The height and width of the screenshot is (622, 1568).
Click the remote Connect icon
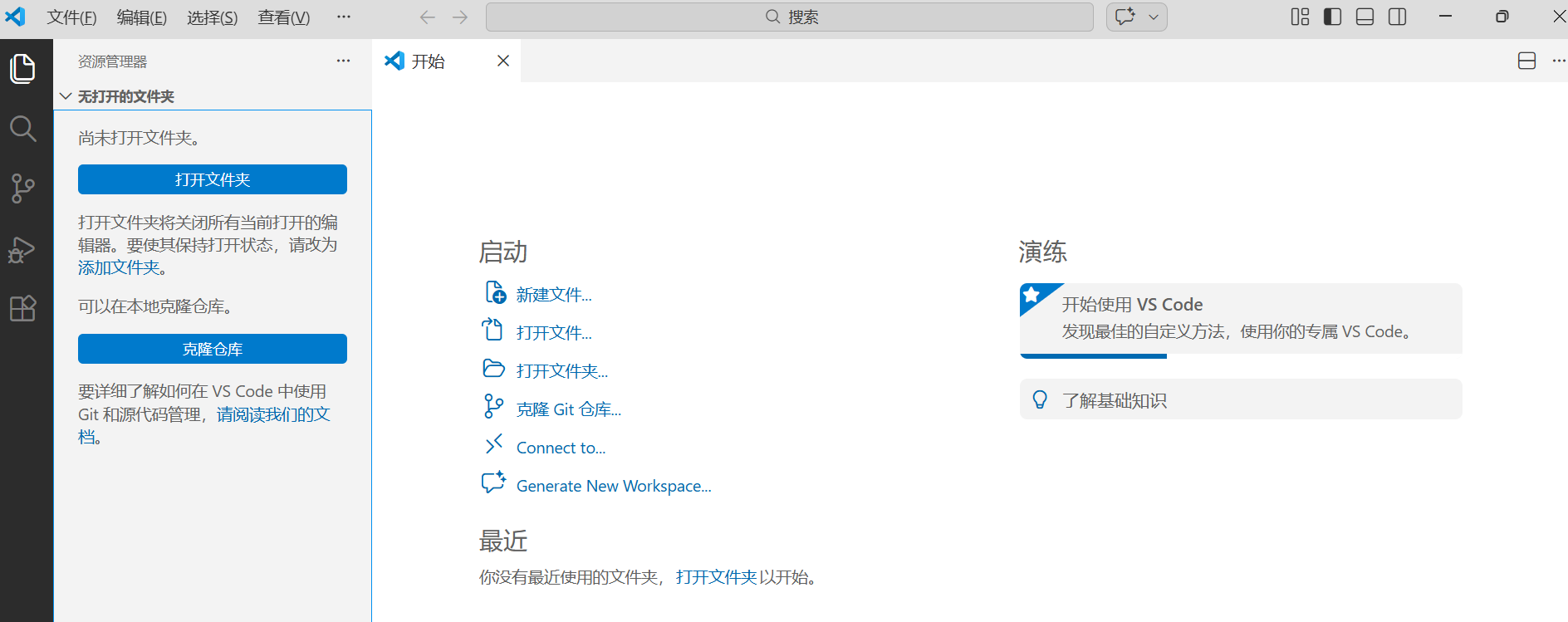[x=494, y=444]
